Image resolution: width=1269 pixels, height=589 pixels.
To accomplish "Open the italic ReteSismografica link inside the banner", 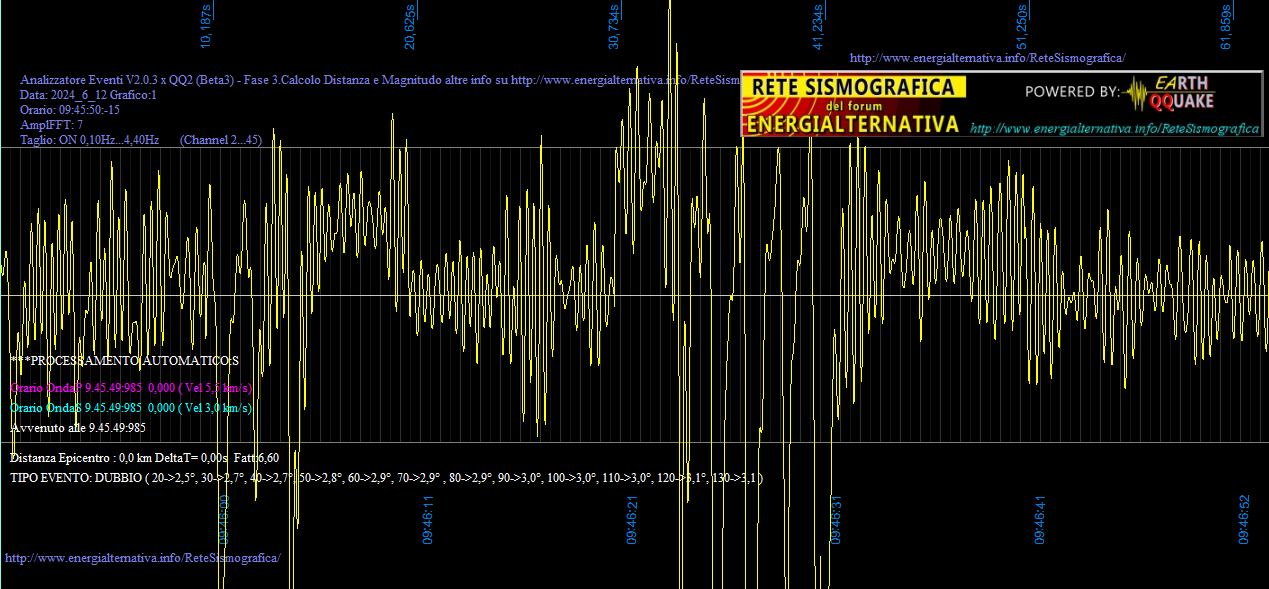I will click(1114, 129).
